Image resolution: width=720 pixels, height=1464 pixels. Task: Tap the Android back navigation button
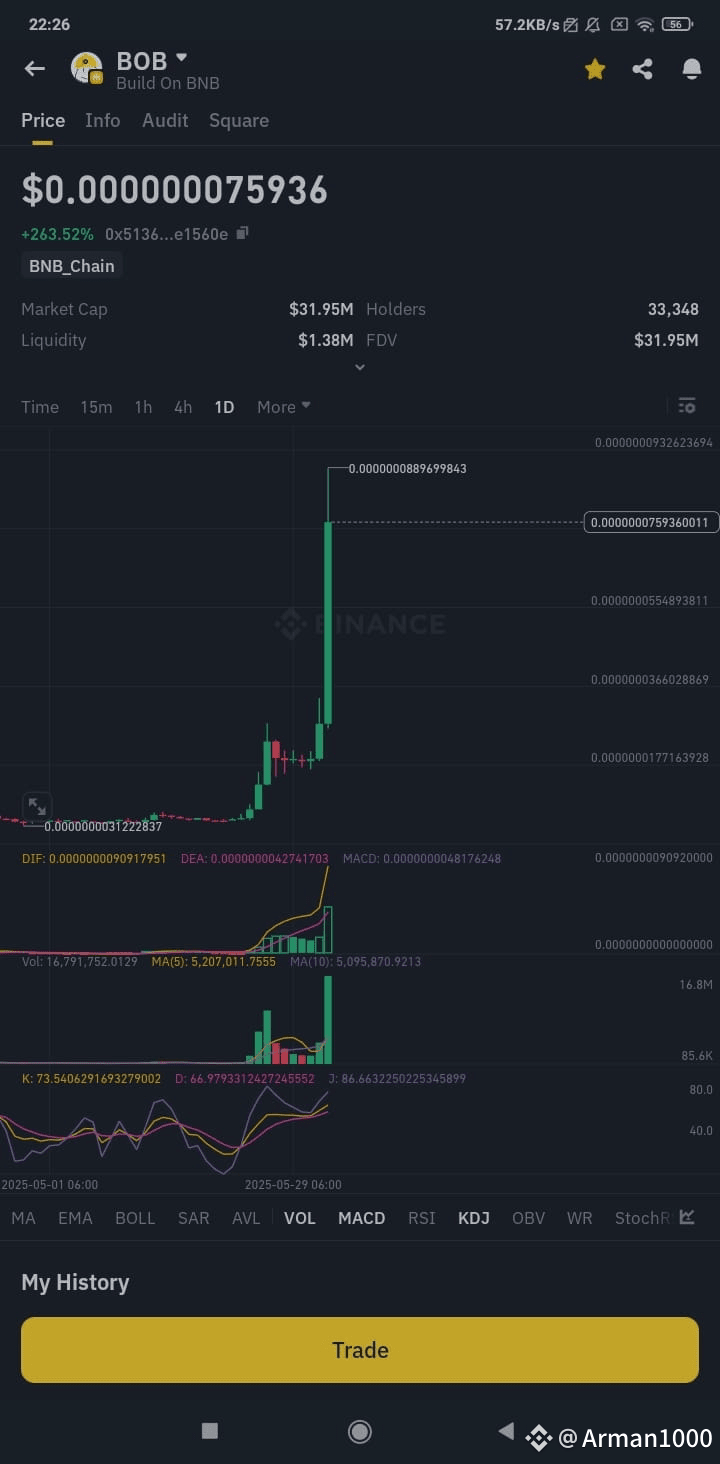(506, 1431)
